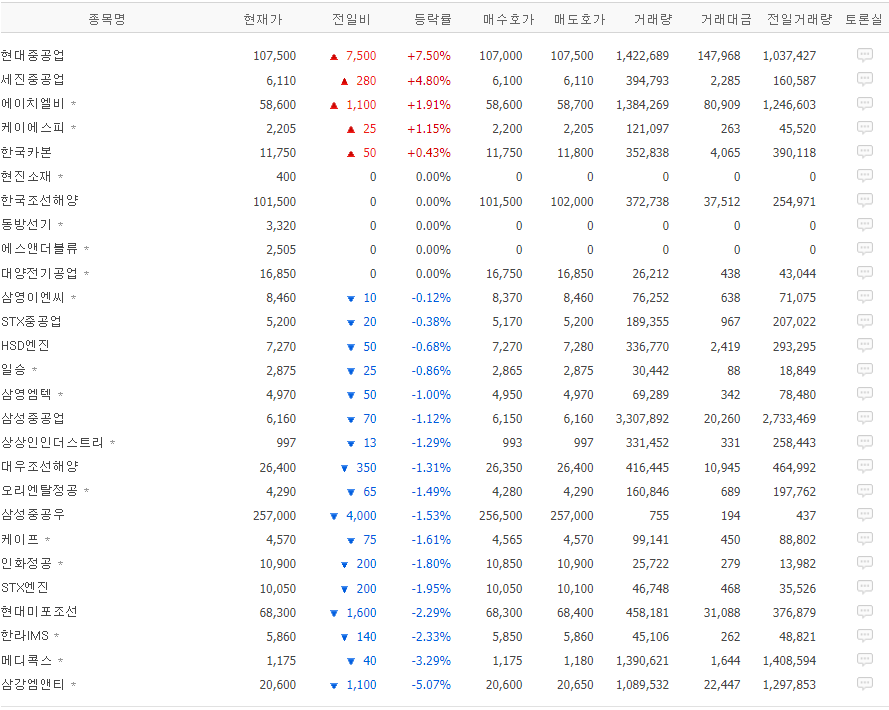Open stock page for 삼강엠앤티
Screen dimensions: 889x710
coord(32,684)
